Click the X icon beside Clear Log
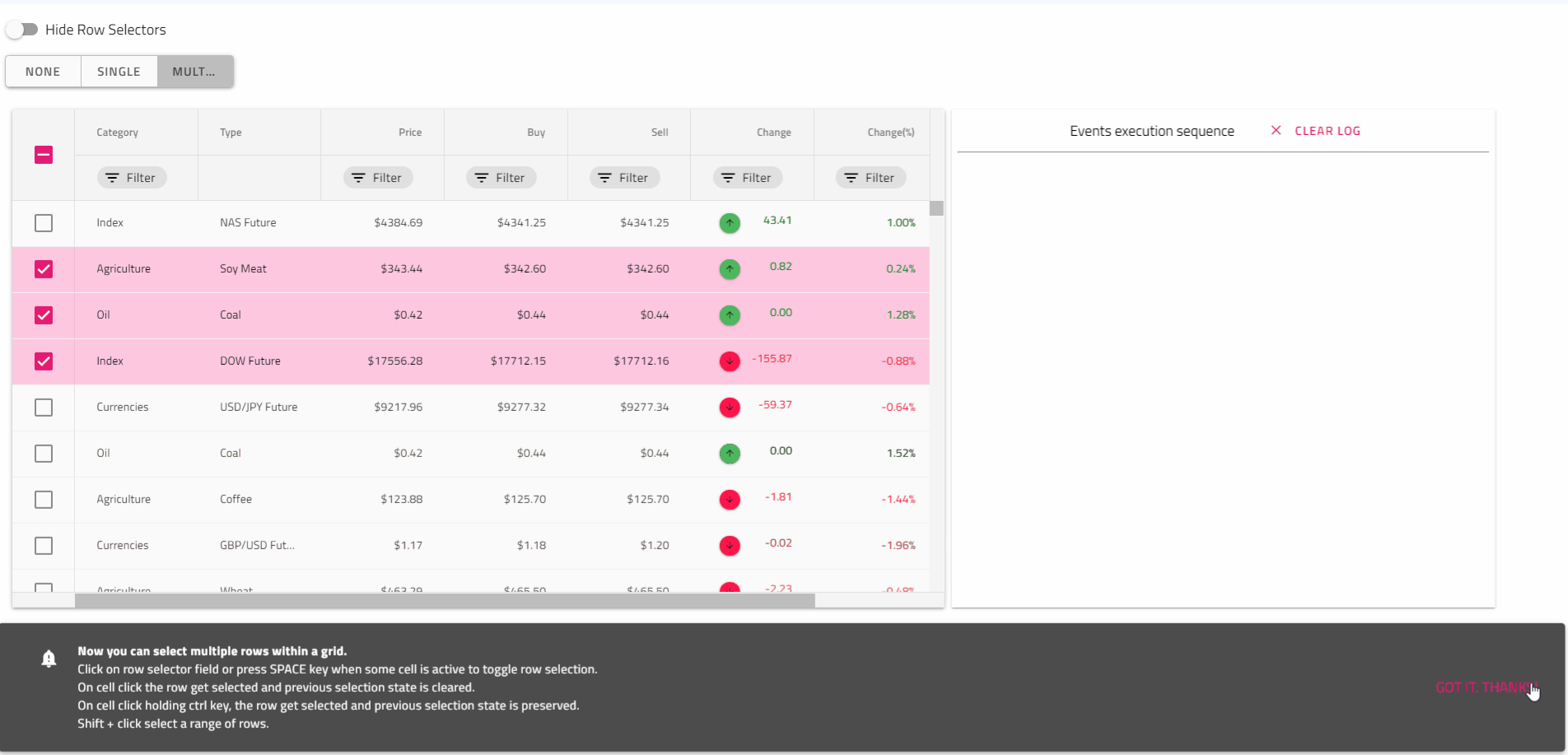1568x755 pixels. [x=1276, y=131]
